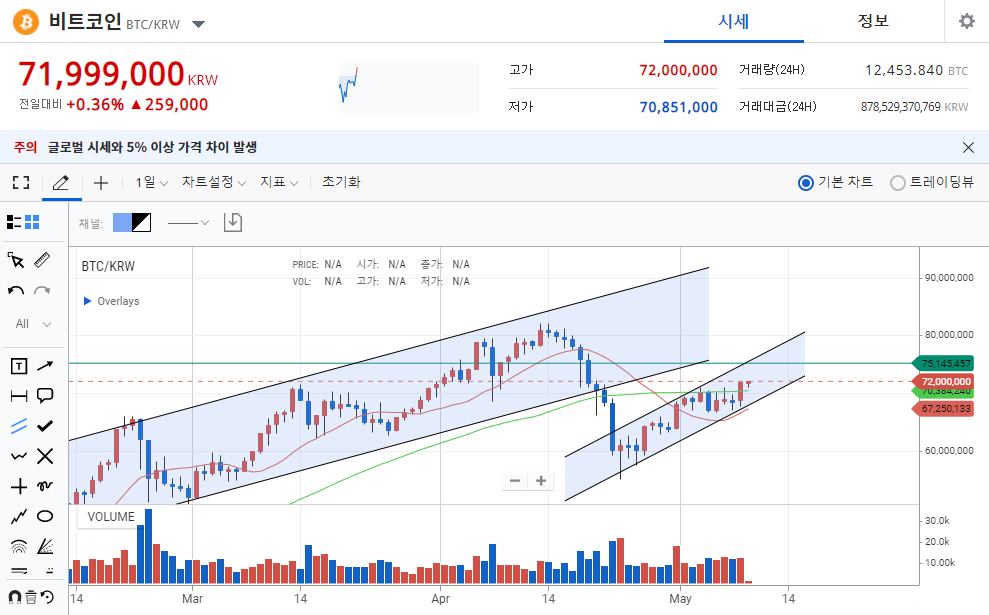989x615 pixels.
Task: Select the 트레이딩뷰 radio button
Action: click(x=898, y=183)
